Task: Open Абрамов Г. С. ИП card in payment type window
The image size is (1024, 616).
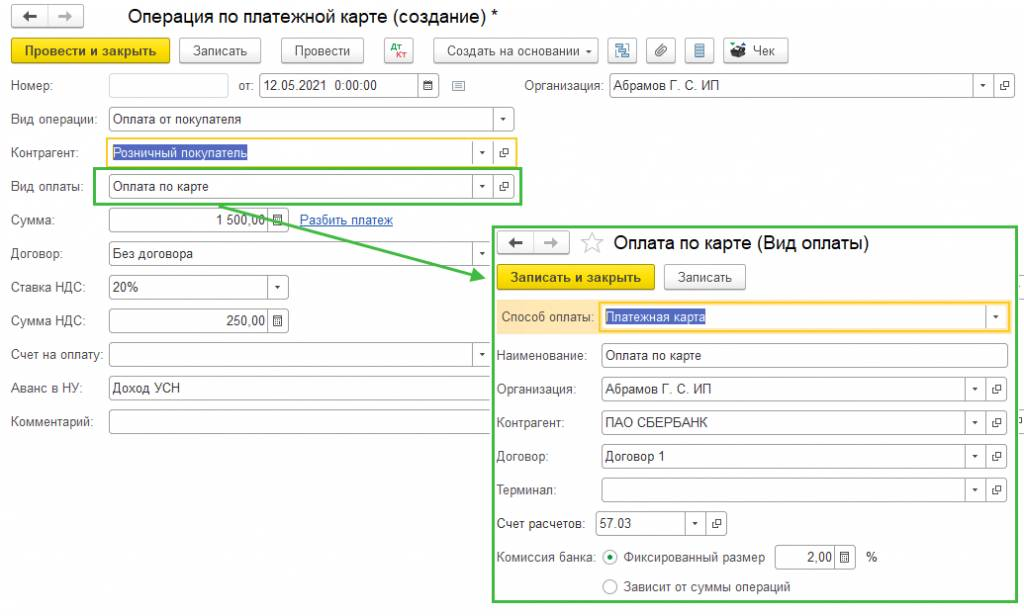Action: click(x=996, y=389)
